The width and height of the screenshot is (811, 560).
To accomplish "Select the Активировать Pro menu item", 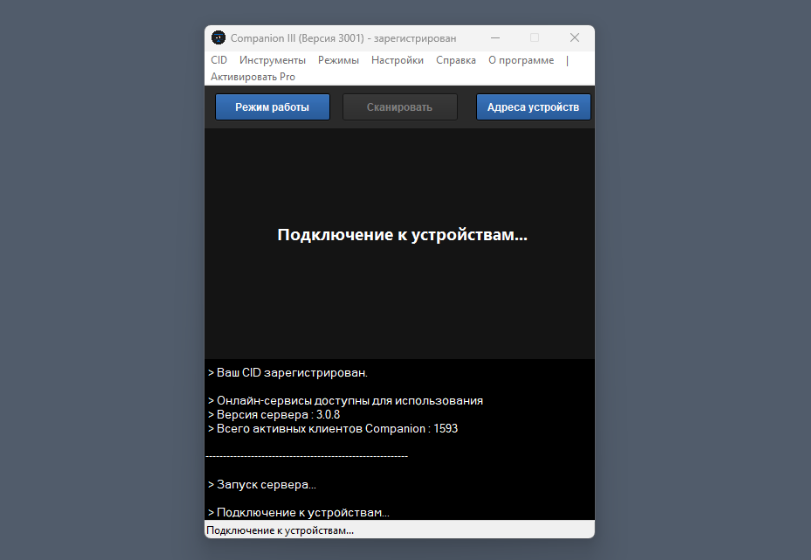I will coord(253,77).
